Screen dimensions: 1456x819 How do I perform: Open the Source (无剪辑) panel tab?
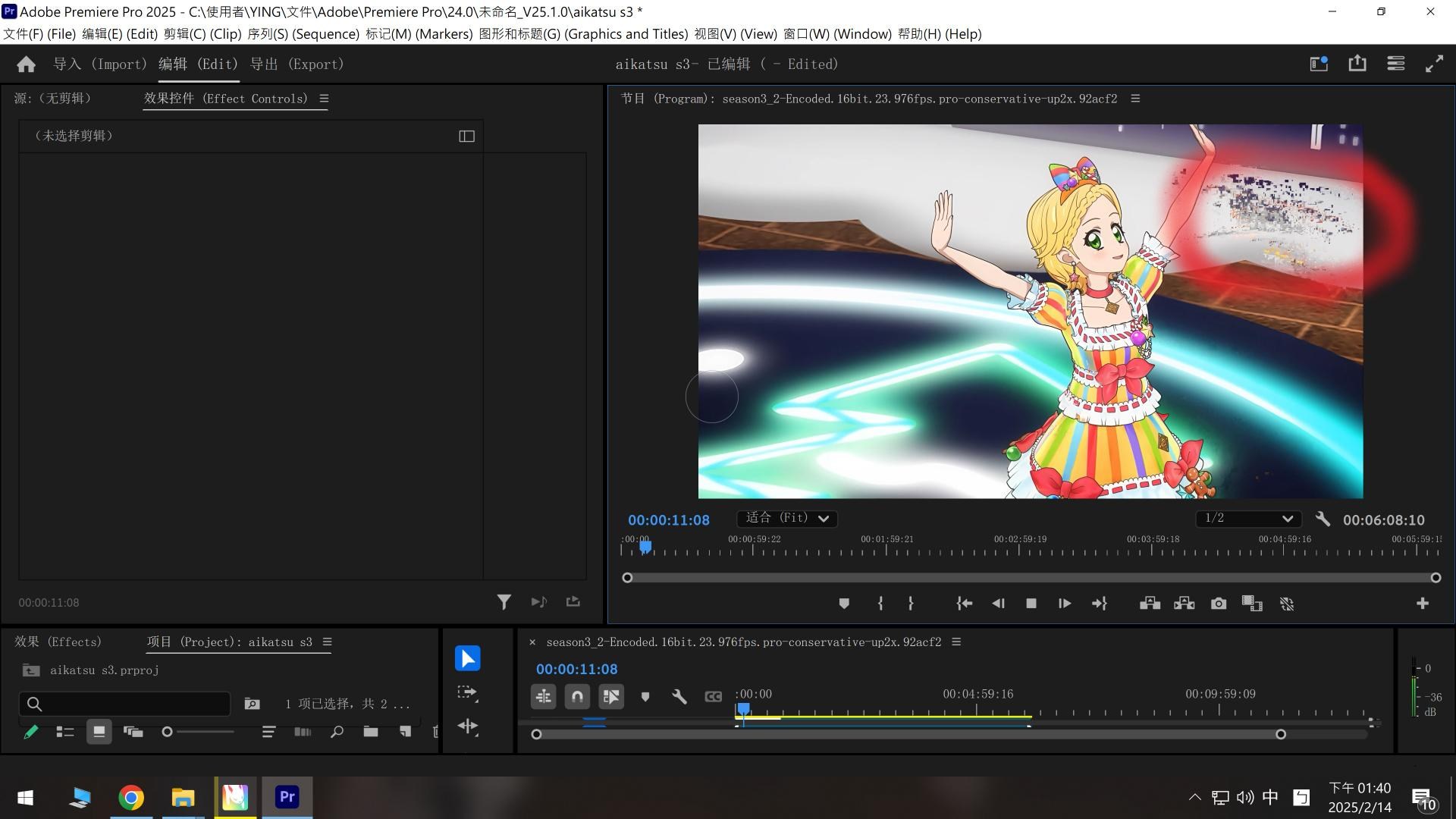[x=52, y=99]
